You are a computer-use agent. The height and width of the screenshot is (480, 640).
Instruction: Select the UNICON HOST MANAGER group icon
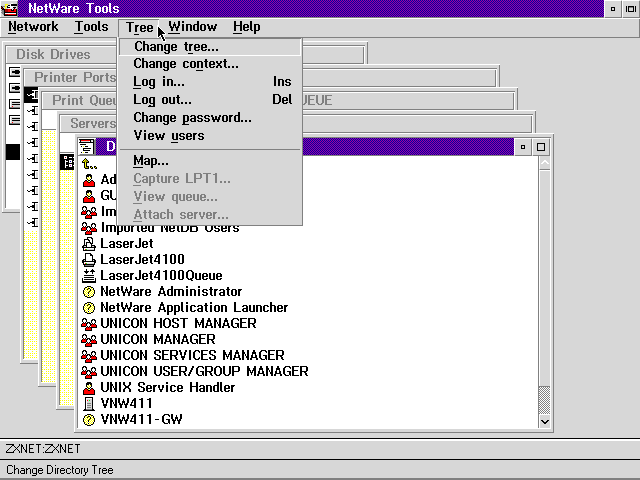click(x=88, y=323)
